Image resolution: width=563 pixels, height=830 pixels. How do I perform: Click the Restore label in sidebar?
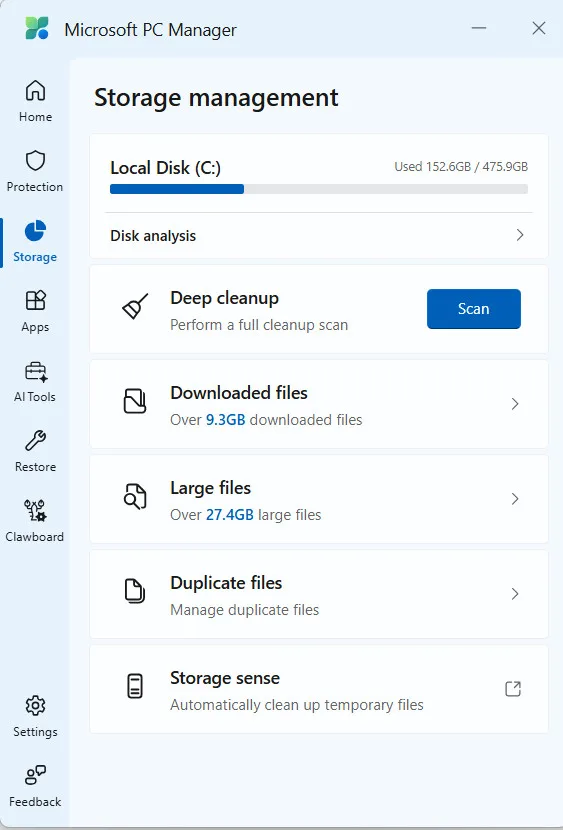tap(35, 467)
